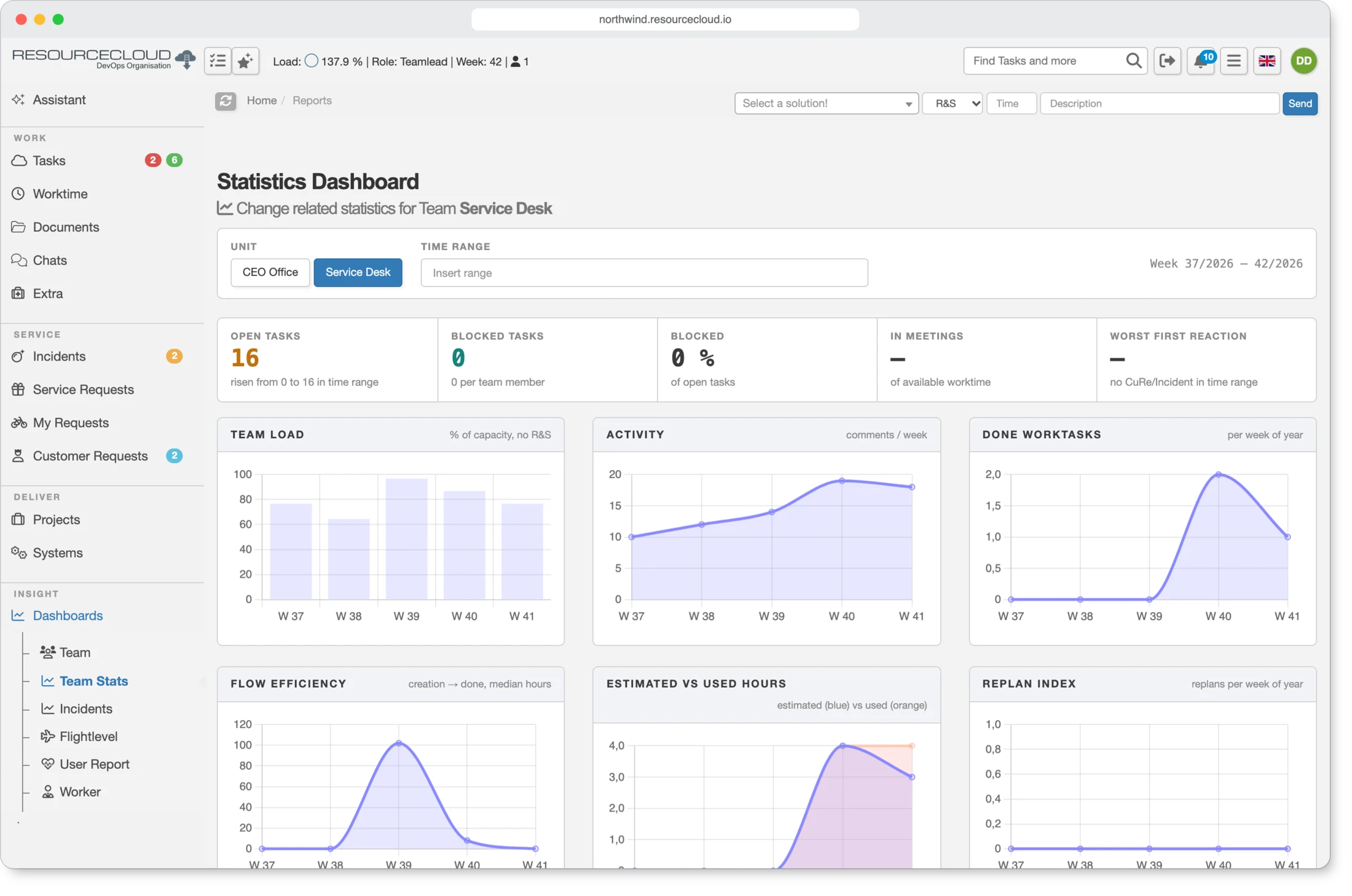Click the favorites star icon in the header
The image size is (1352, 896).
coord(245,61)
